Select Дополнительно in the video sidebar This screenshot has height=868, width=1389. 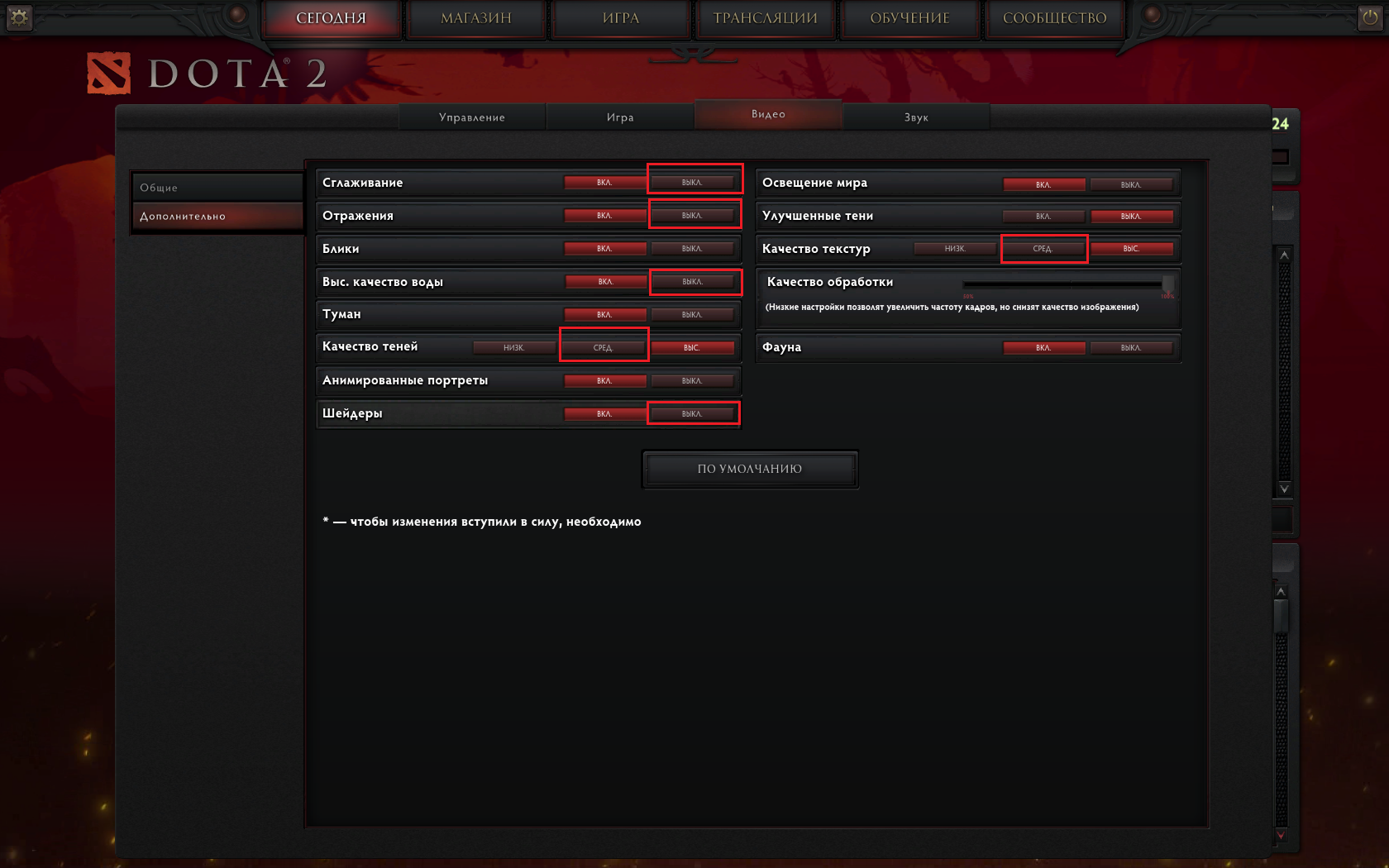point(217,217)
